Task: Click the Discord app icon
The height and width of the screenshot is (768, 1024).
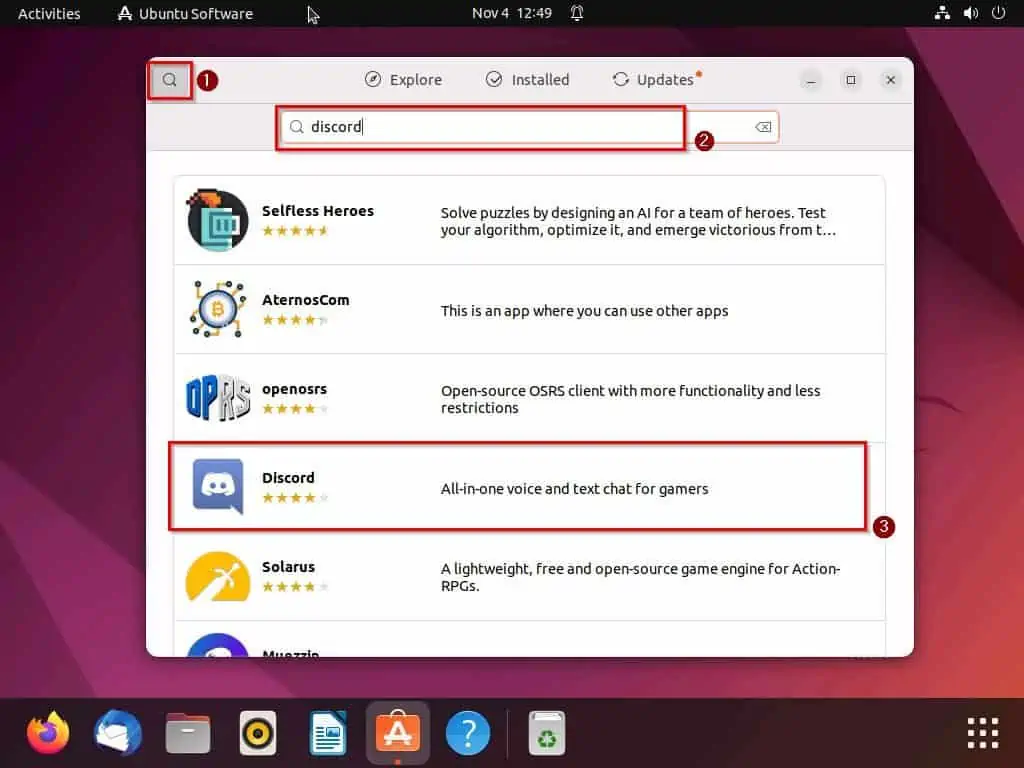Action: (x=217, y=487)
